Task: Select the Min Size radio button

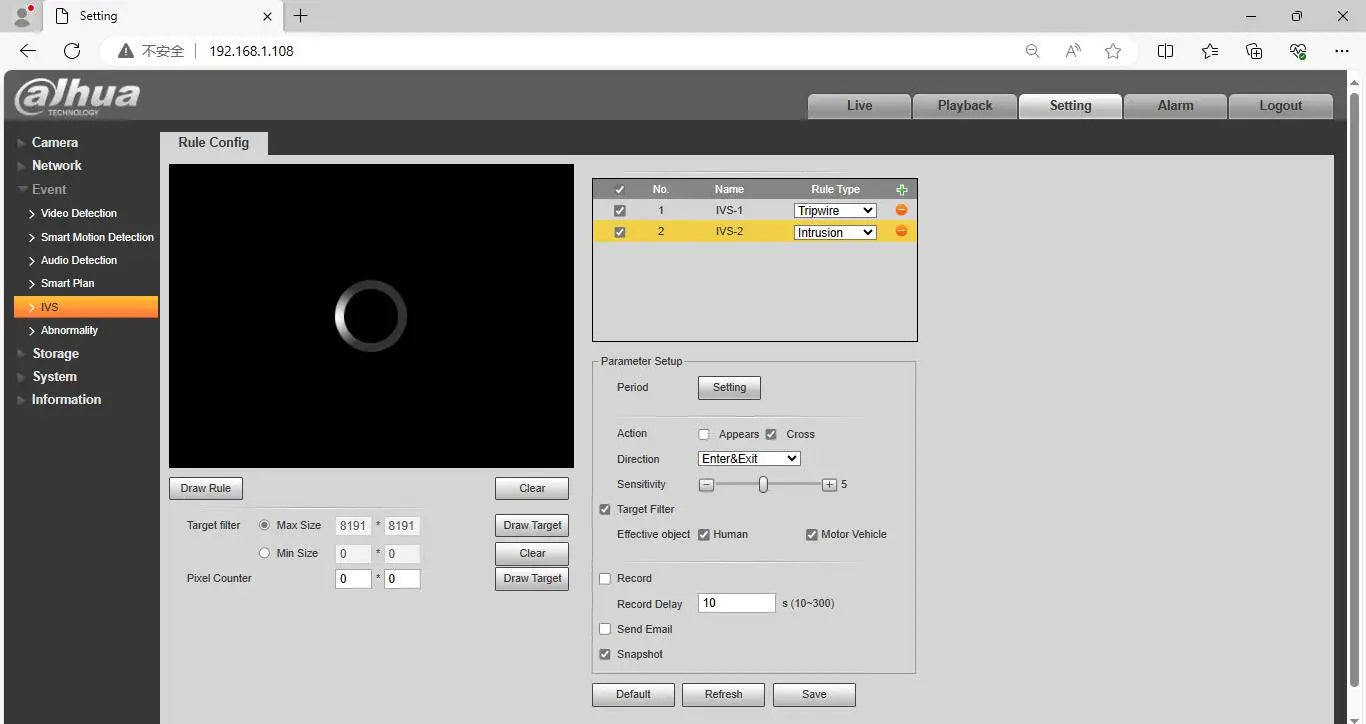Action: click(x=265, y=553)
